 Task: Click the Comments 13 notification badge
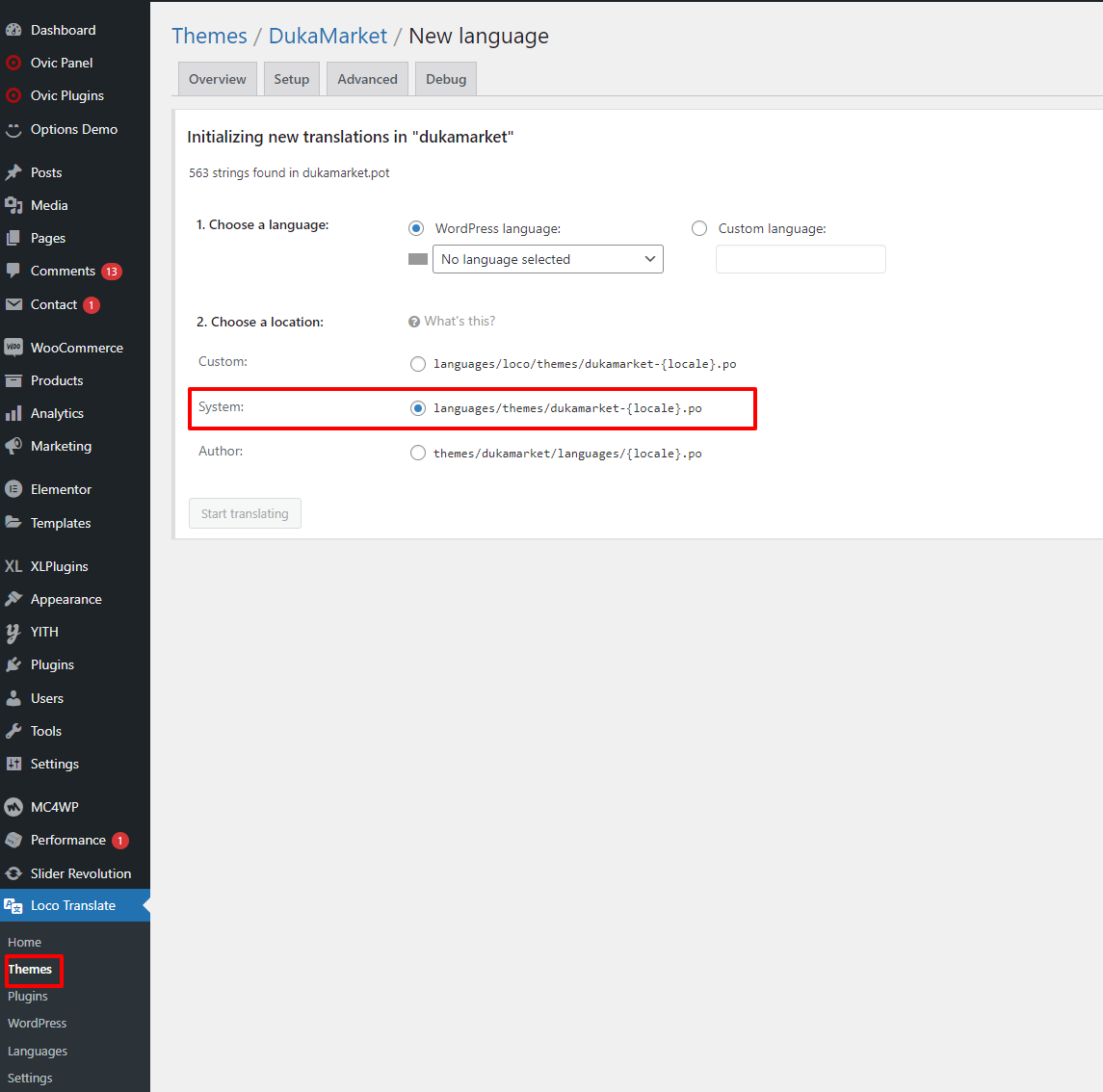(112, 272)
